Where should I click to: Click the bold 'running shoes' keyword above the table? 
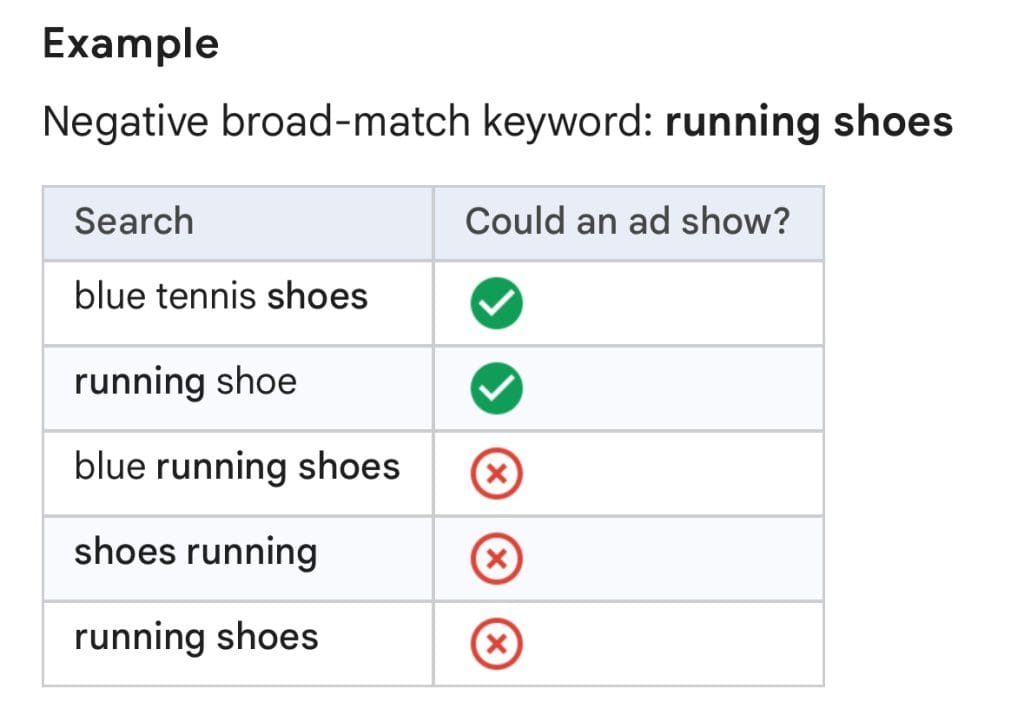click(809, 122)
